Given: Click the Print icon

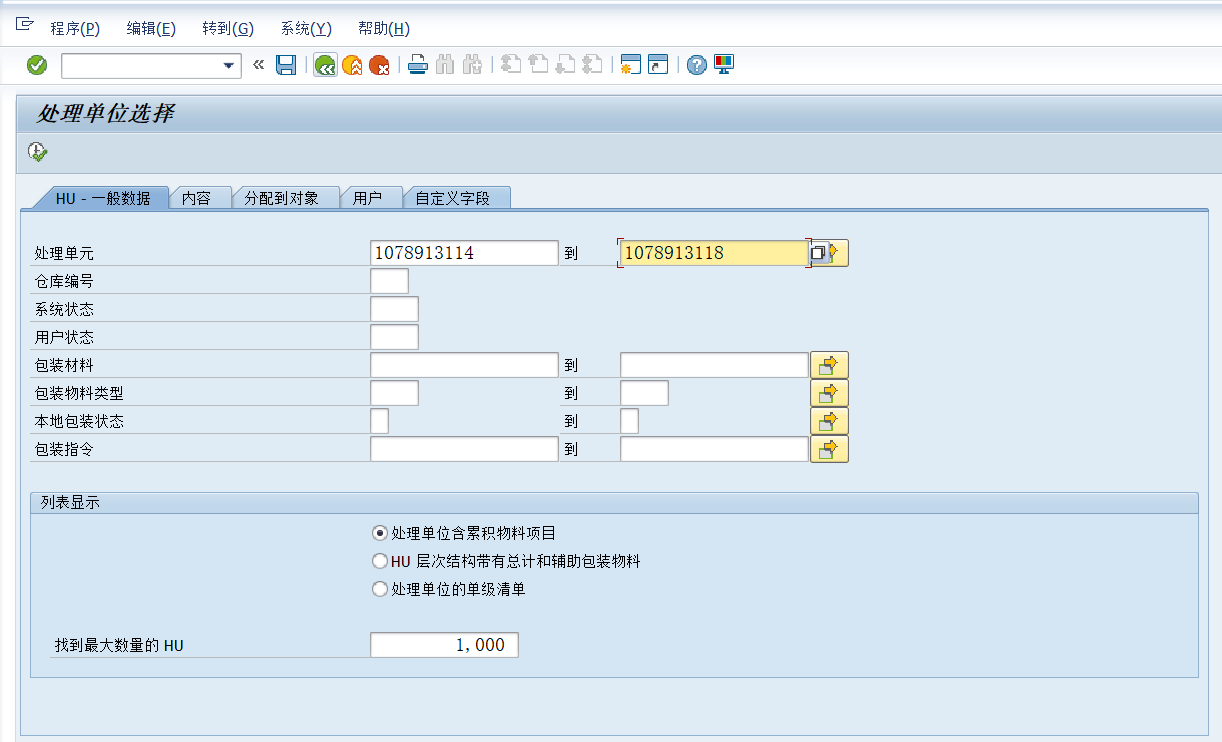Looking at the screenshot, I should tap(417, 64).
